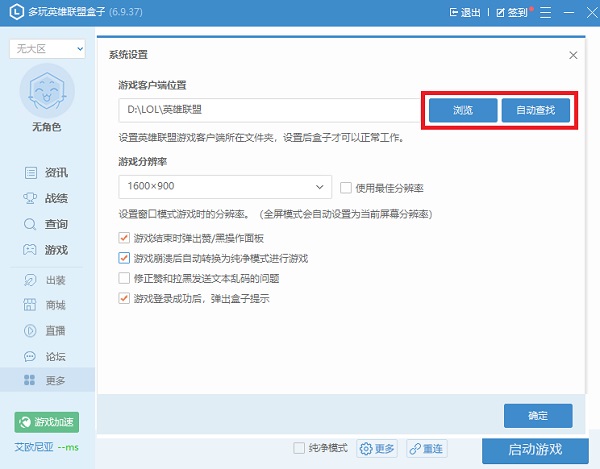Close the 系统设置 settings dialog
This screenshot has height=469, width=600.
tap(573, 55)
